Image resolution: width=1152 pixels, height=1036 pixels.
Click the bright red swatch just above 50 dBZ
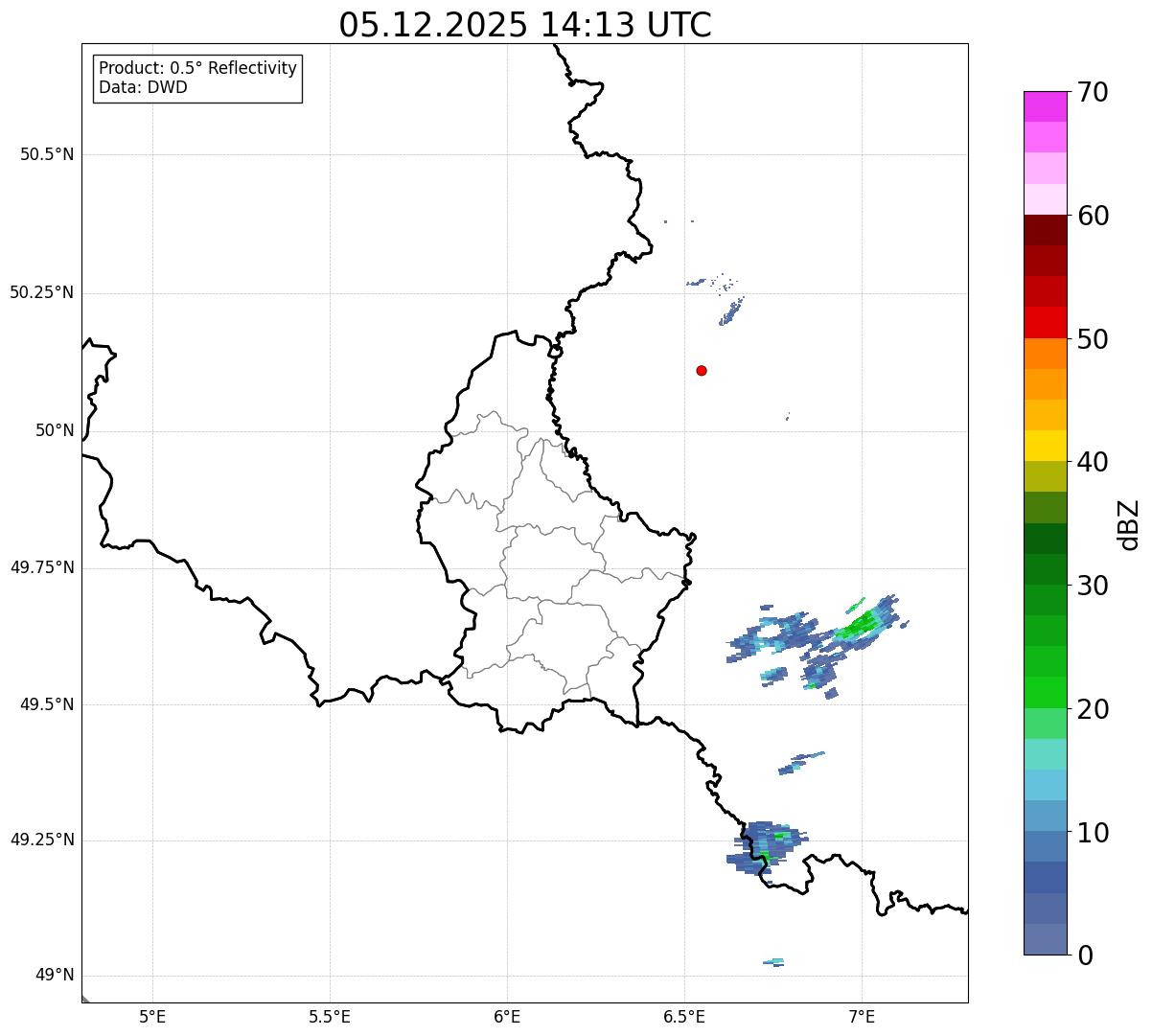(1045, 322)
